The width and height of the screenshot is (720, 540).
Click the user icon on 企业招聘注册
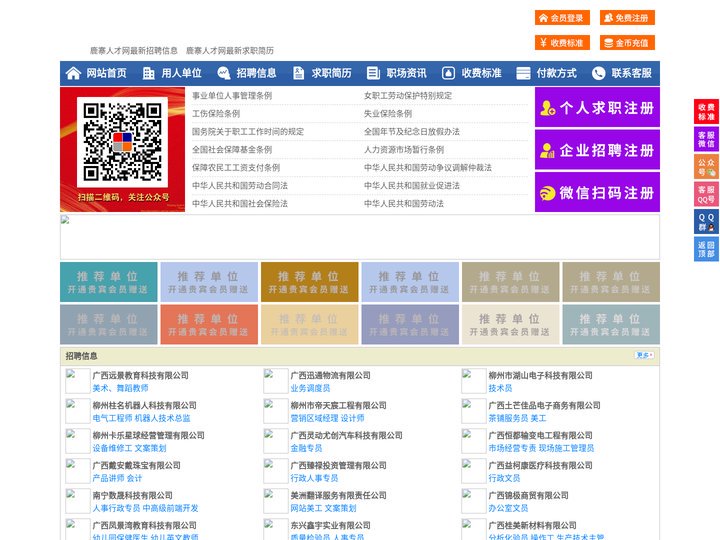(x=547, y=150)
